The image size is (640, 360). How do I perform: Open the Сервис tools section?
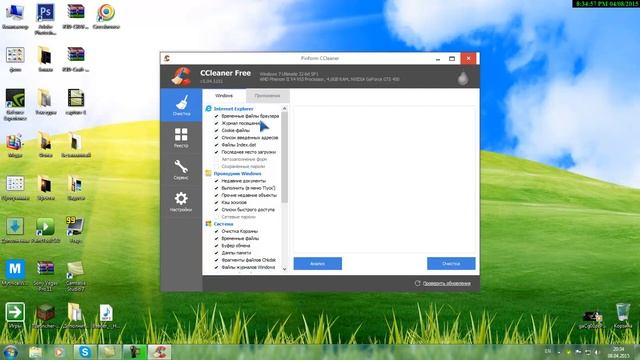(x=181, y=170)
